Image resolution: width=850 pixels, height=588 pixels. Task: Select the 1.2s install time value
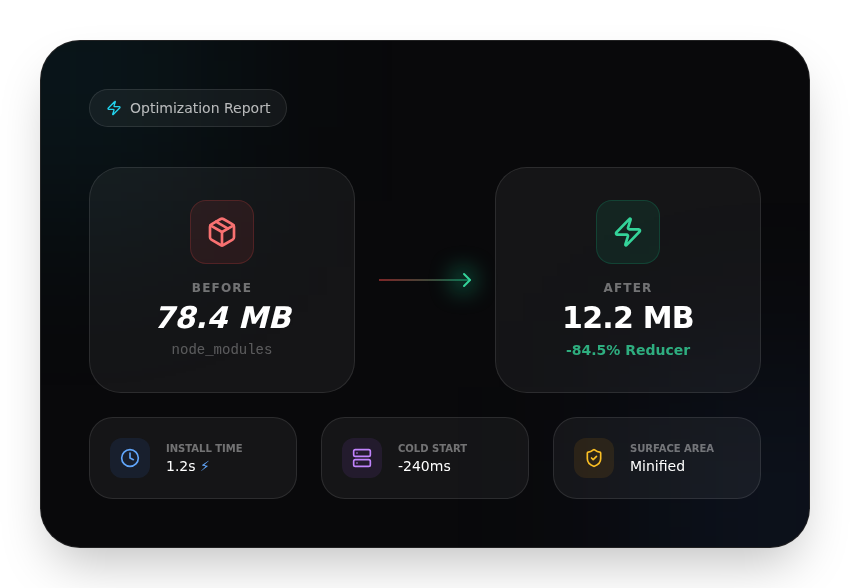point(181,466)
